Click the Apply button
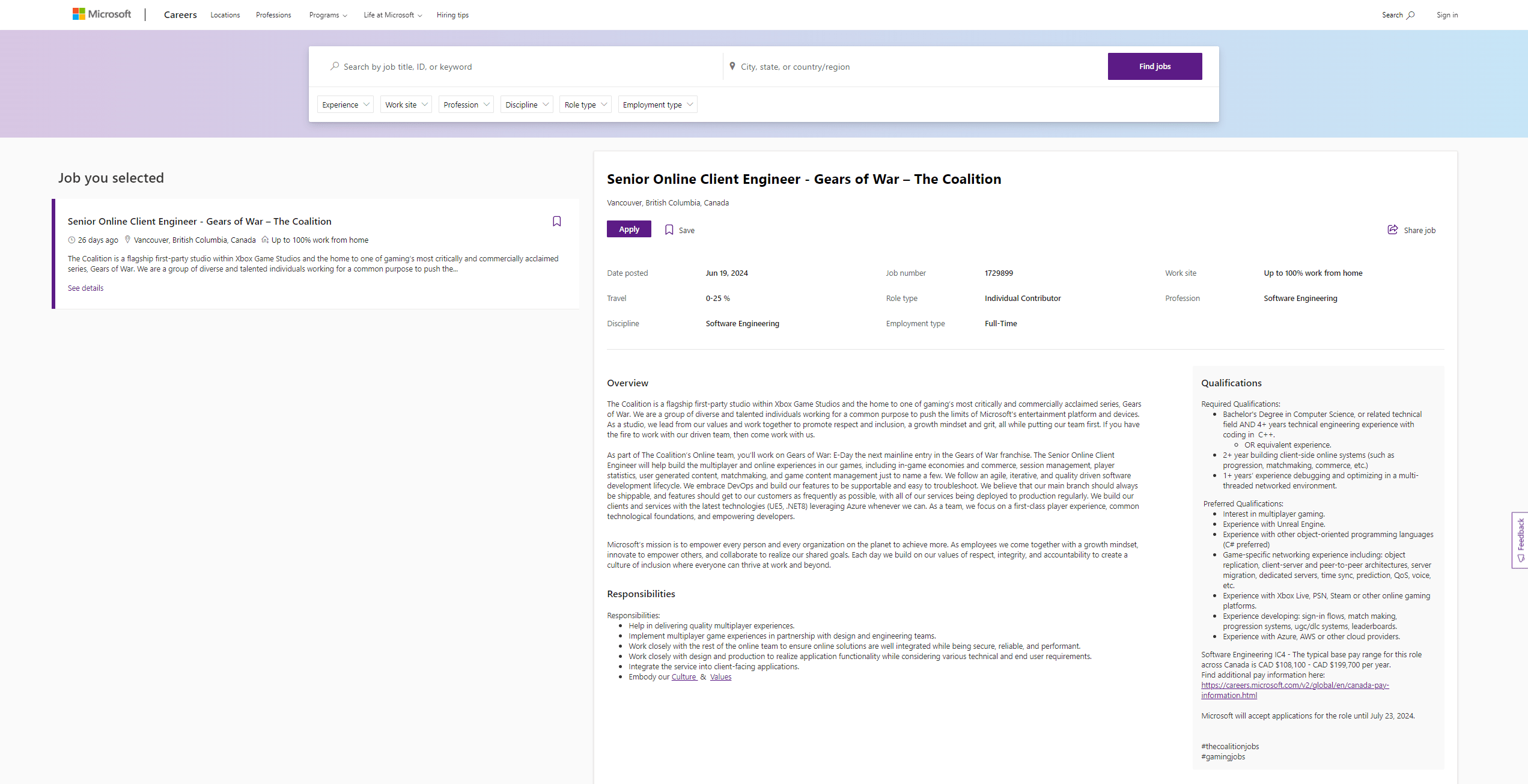 coord(629,229)
